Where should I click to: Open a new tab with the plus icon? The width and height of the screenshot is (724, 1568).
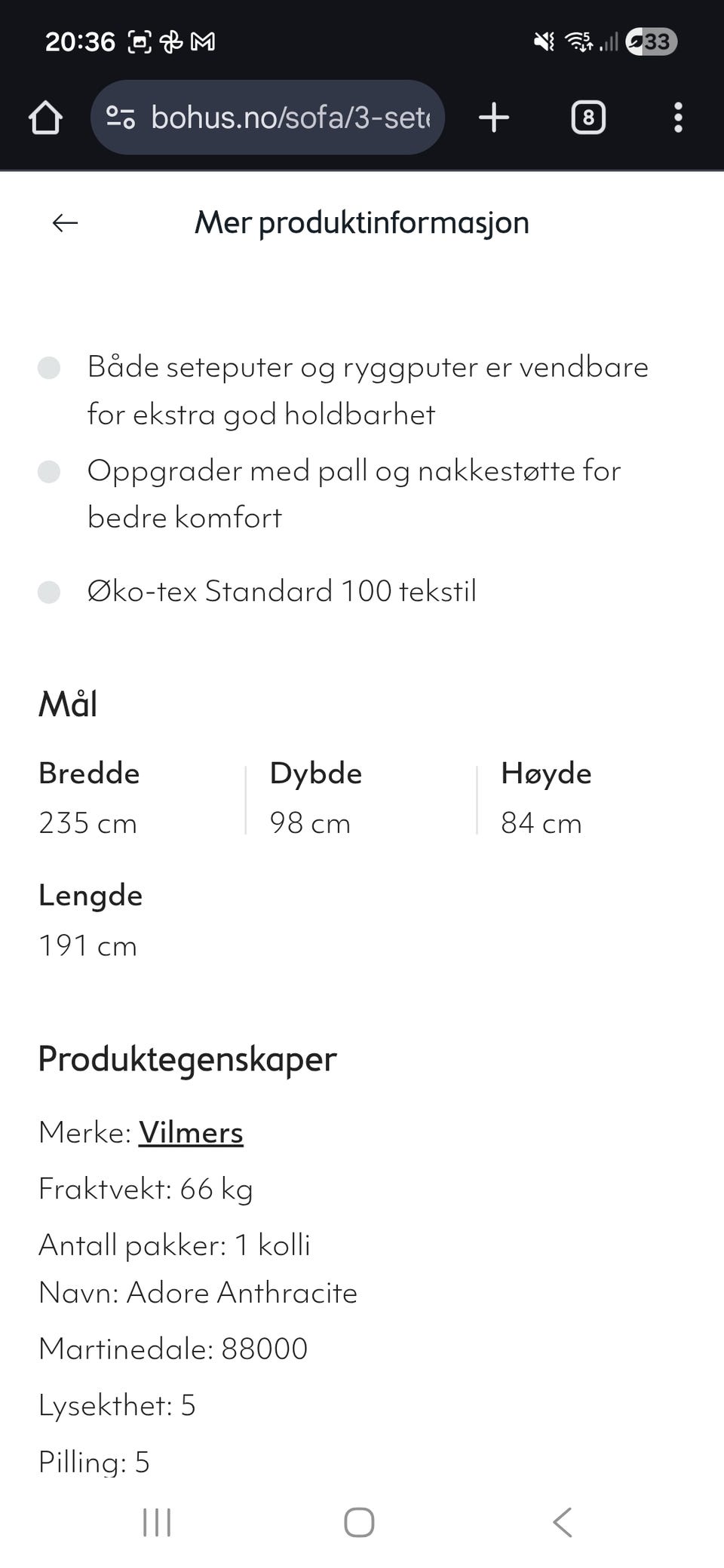tap(494, 117)
